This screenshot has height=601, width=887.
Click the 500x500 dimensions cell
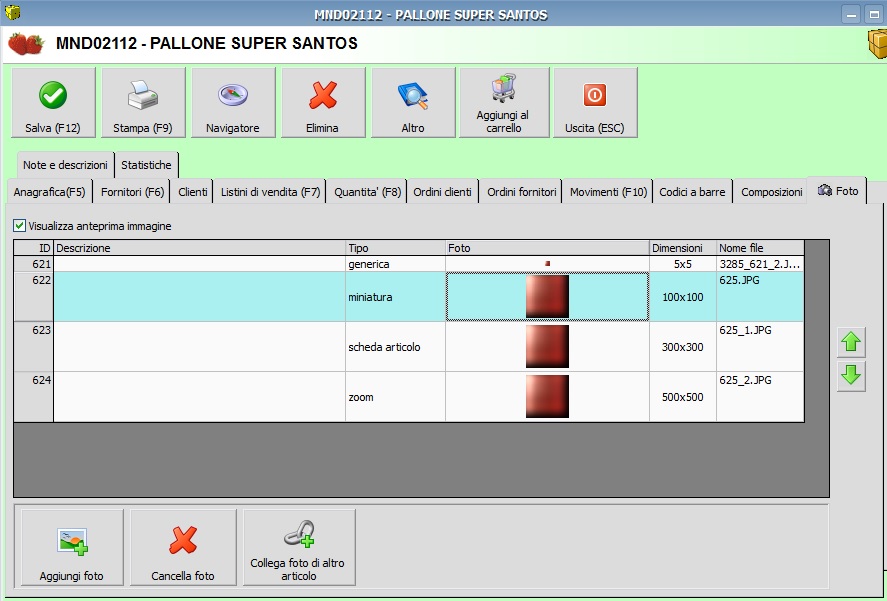pos(683,397)
